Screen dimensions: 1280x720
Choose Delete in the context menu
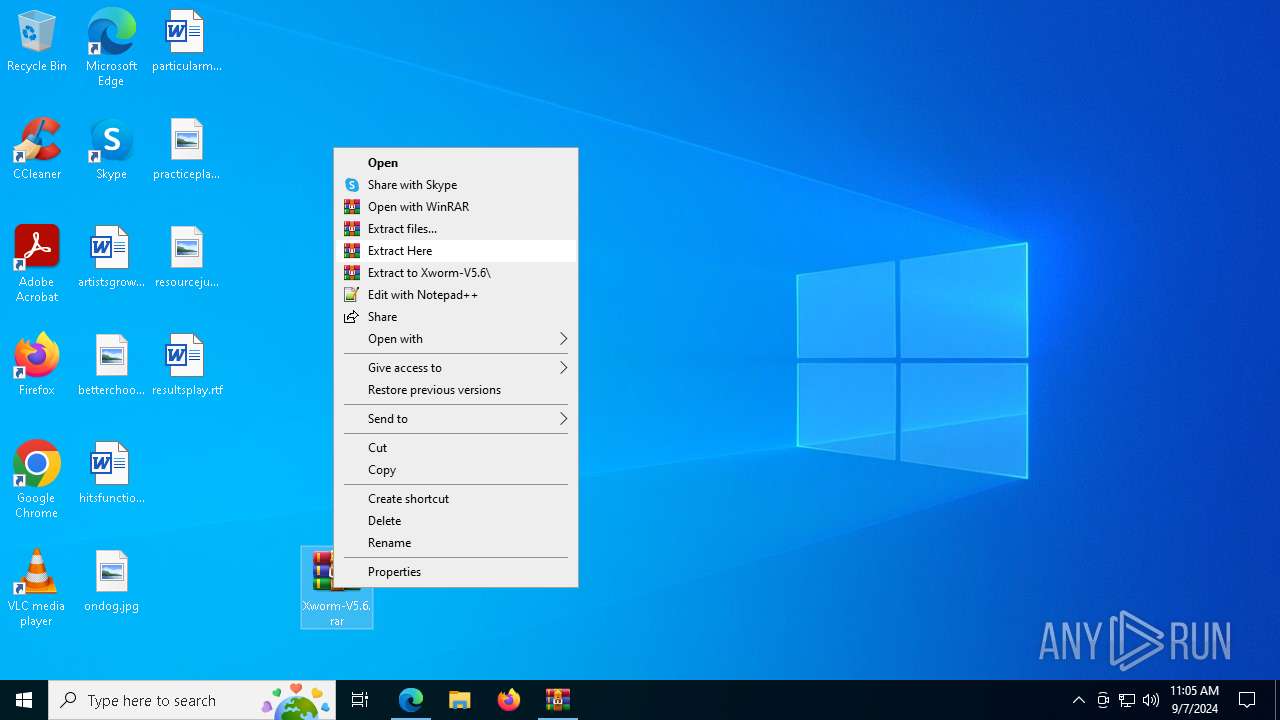point(456,521)
